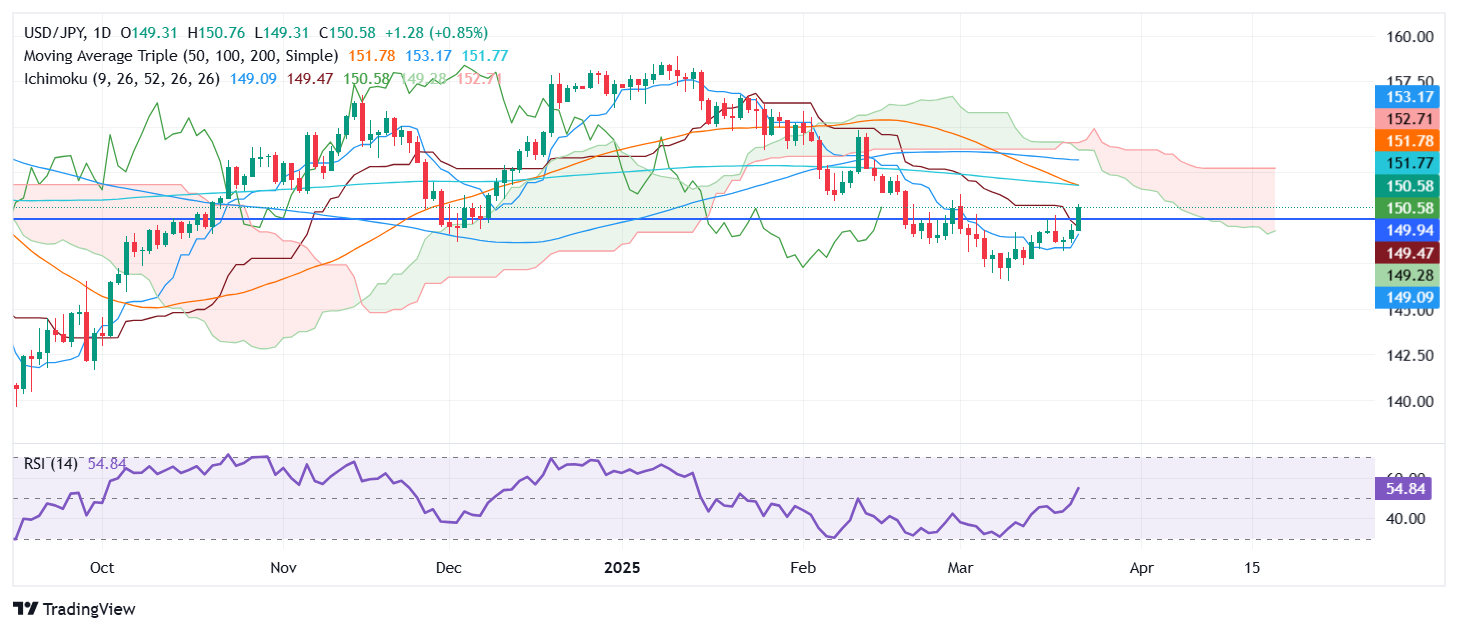
Task: Click the pink 152.71 price axis tag
Action: coord(1406,119)
